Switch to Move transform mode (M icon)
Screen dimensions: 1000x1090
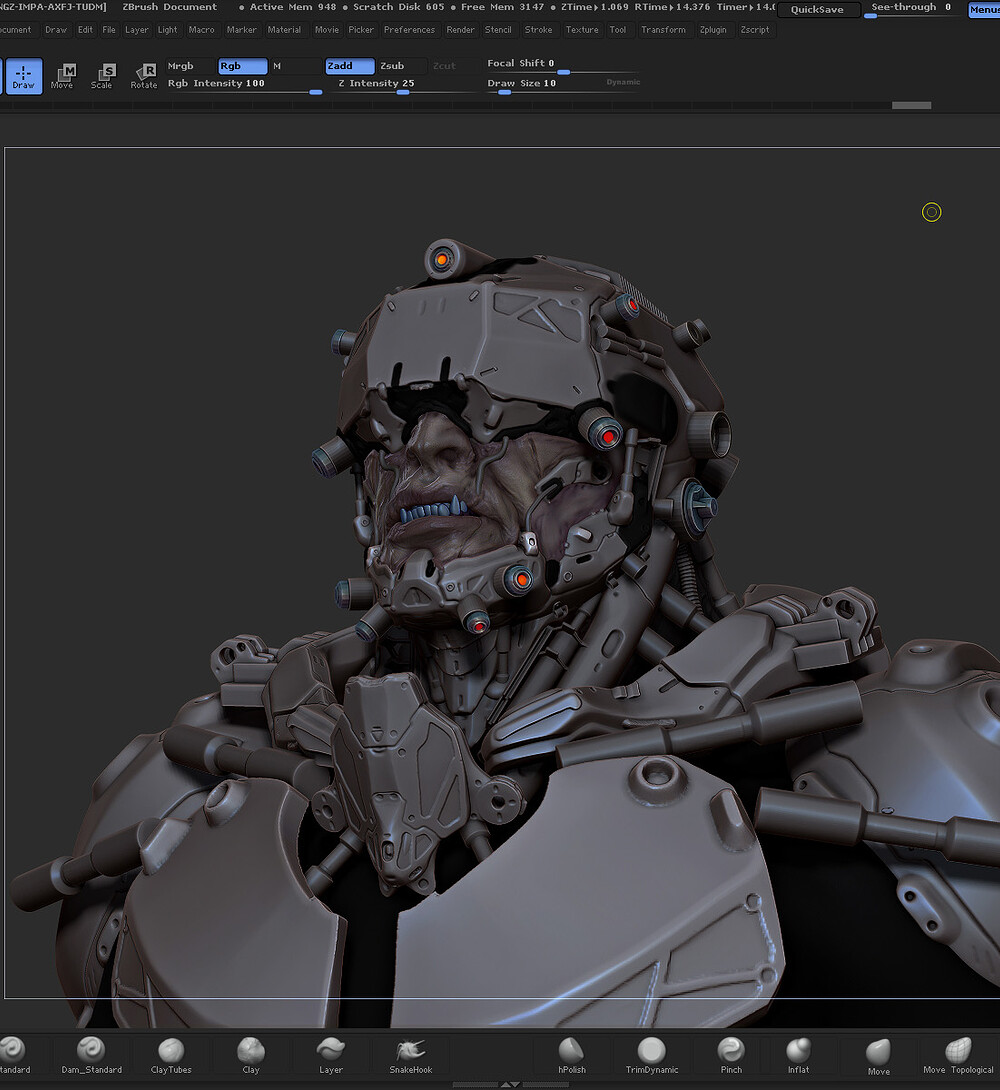click(63, 76)
